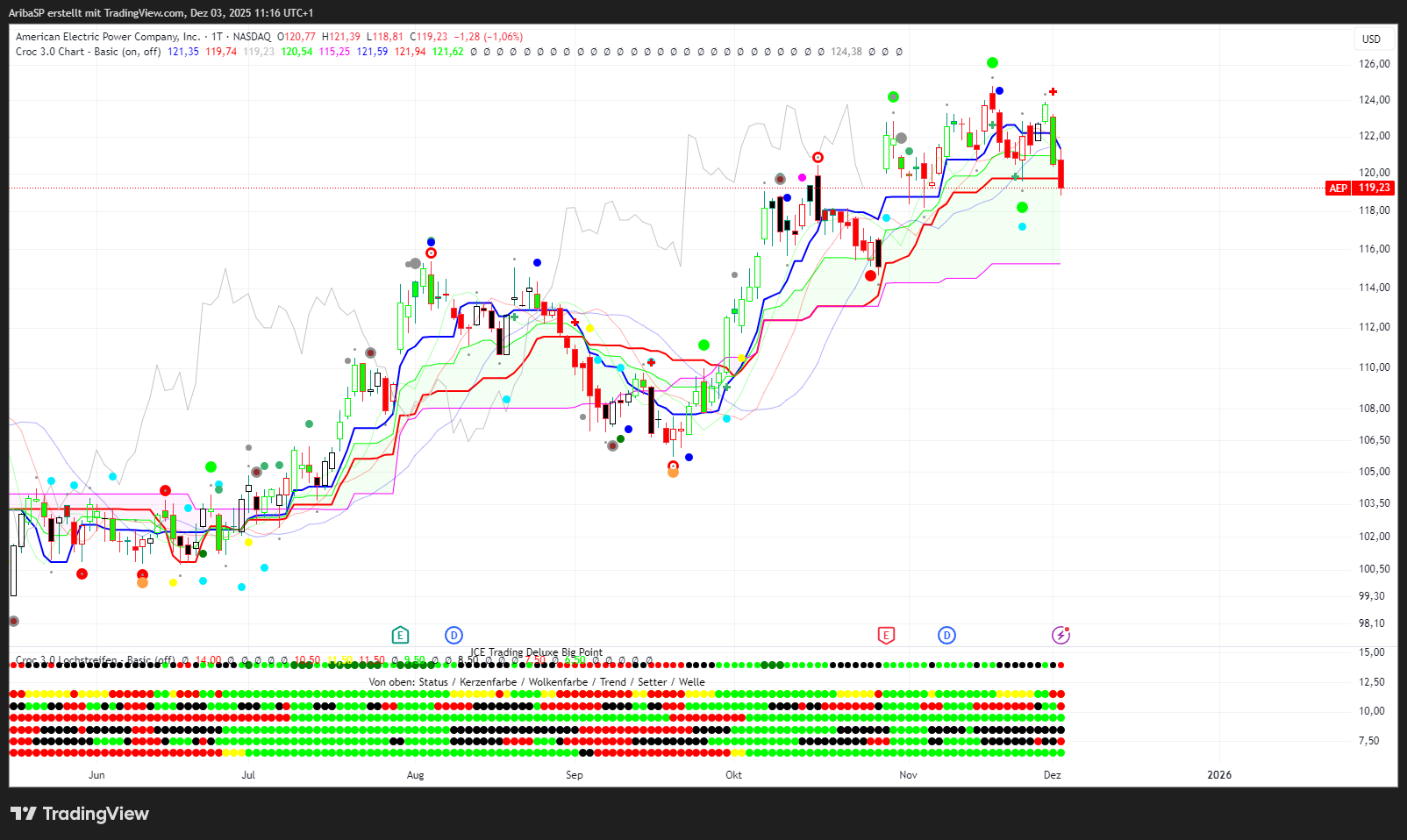Viewport: 1407px width, 840px height.
Task: Click the orange signal dot at September low
Action: [x=673, y=473]
